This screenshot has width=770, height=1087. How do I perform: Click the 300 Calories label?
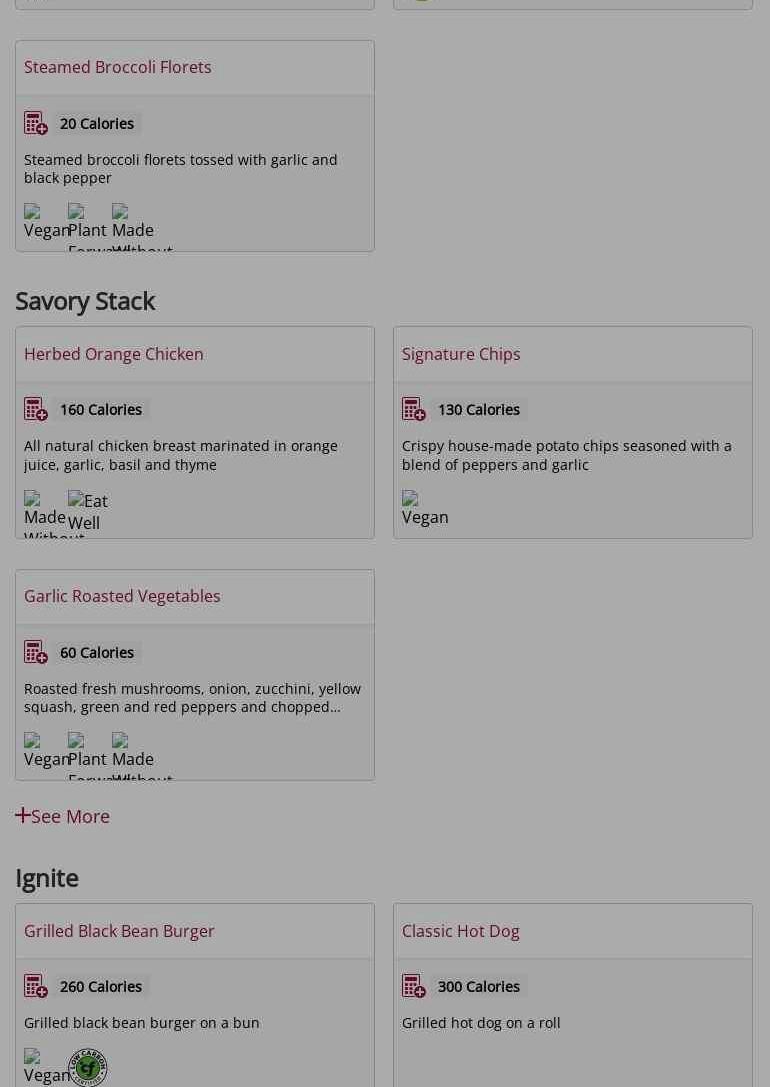478,986
